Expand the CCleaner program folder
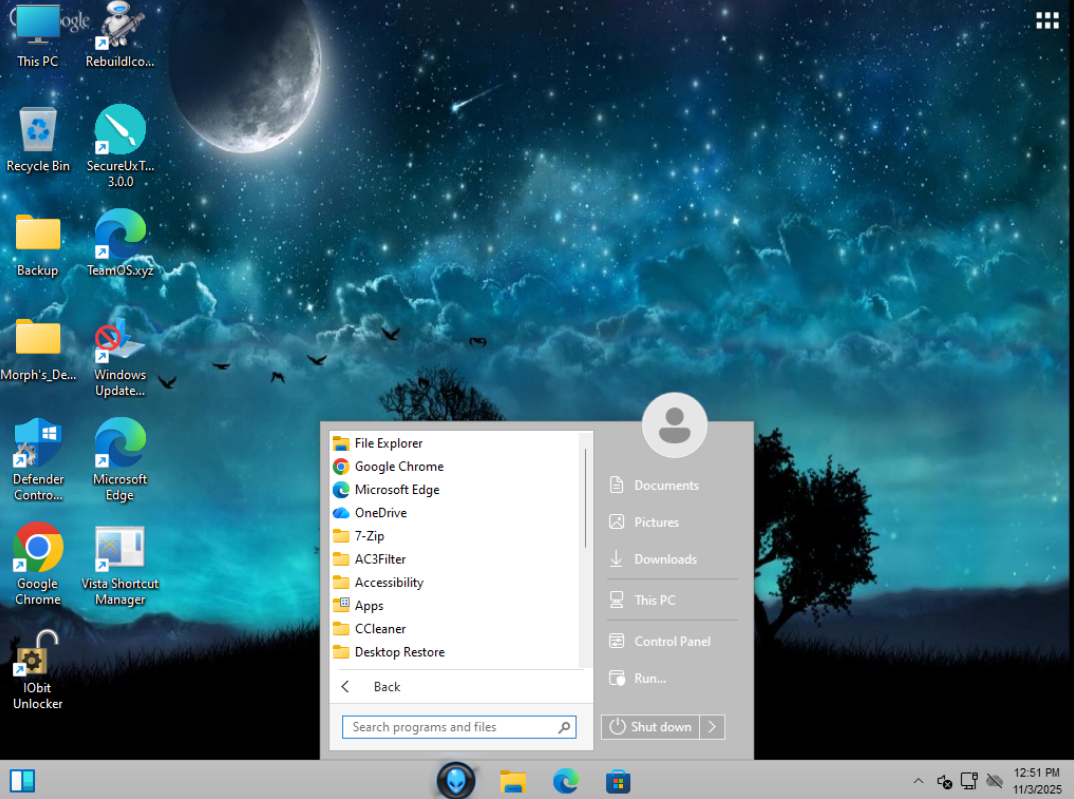The height and width of the screenshot is (799, 1074). (x=380, y=629)
